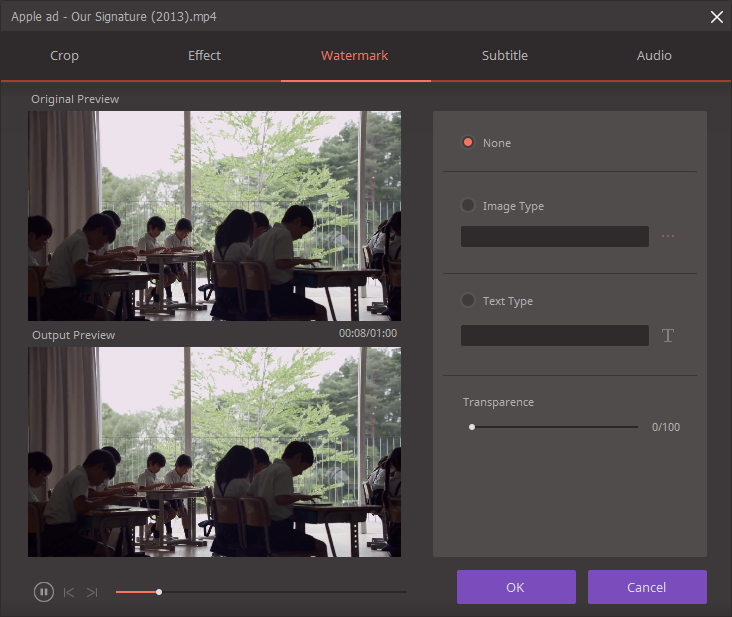Click the 0/100 transparency value
The image size is (732, 617).
pyautogui.click(x=666, y=427)
